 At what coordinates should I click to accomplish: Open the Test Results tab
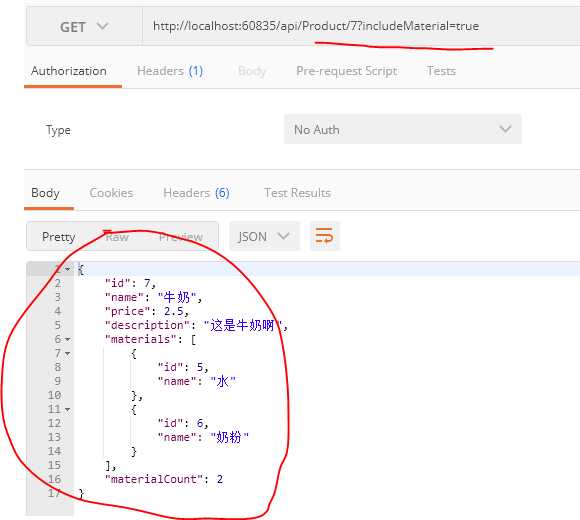pos(297,193)
